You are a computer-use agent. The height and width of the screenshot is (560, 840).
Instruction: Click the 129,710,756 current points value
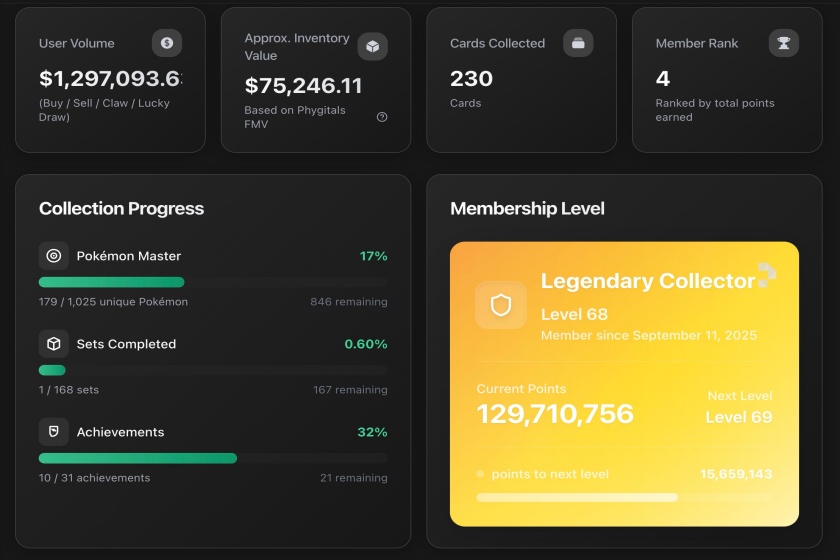555,414
